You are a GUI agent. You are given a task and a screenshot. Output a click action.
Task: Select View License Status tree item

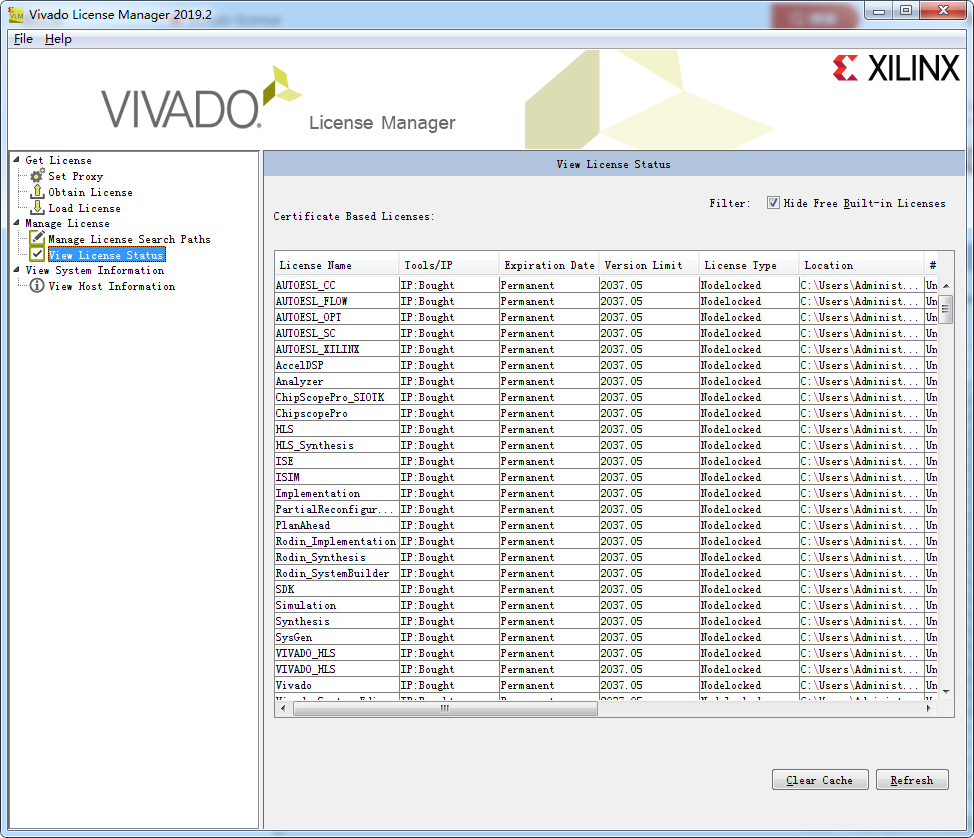106,255
